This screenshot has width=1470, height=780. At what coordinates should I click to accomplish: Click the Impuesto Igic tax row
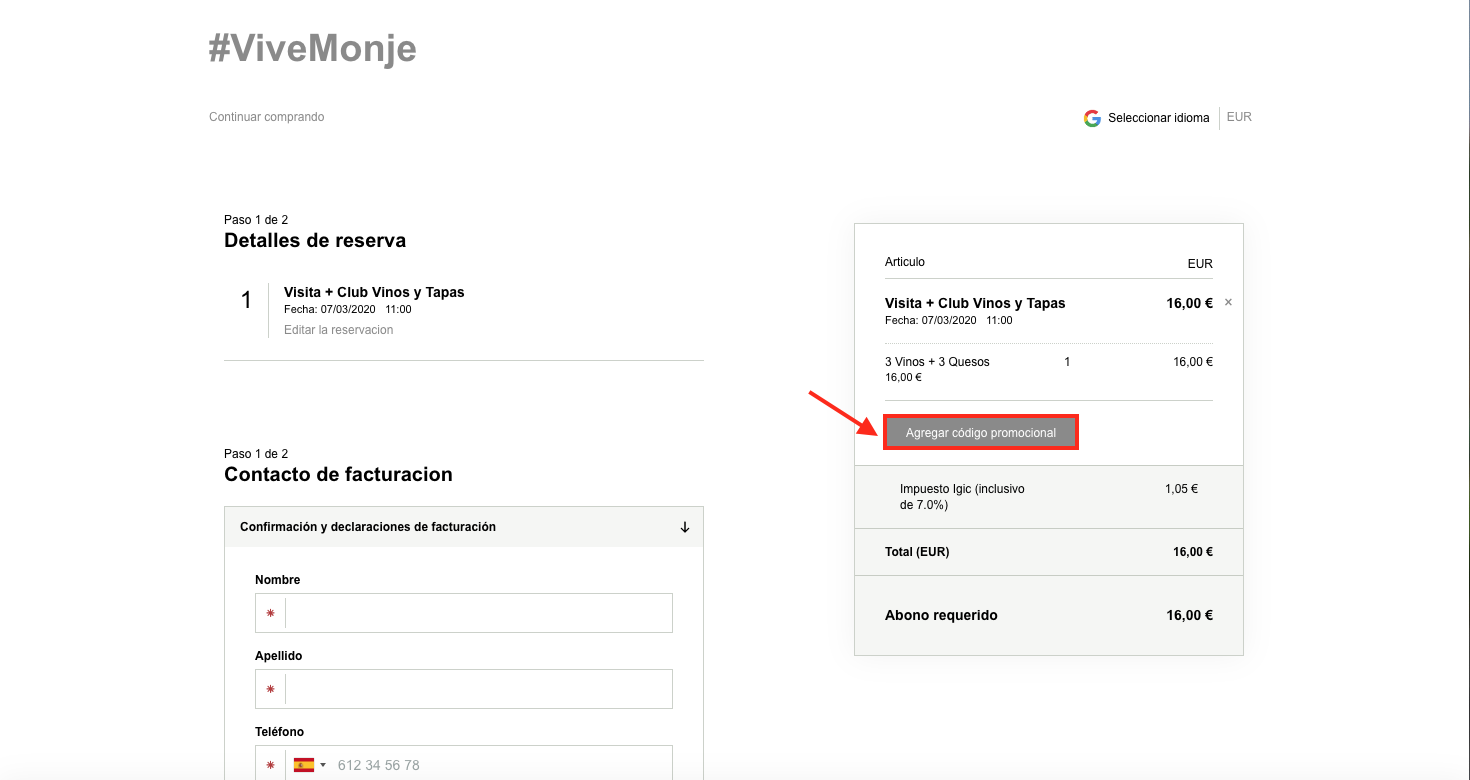pyautogui.click(x=1048, y=497)
